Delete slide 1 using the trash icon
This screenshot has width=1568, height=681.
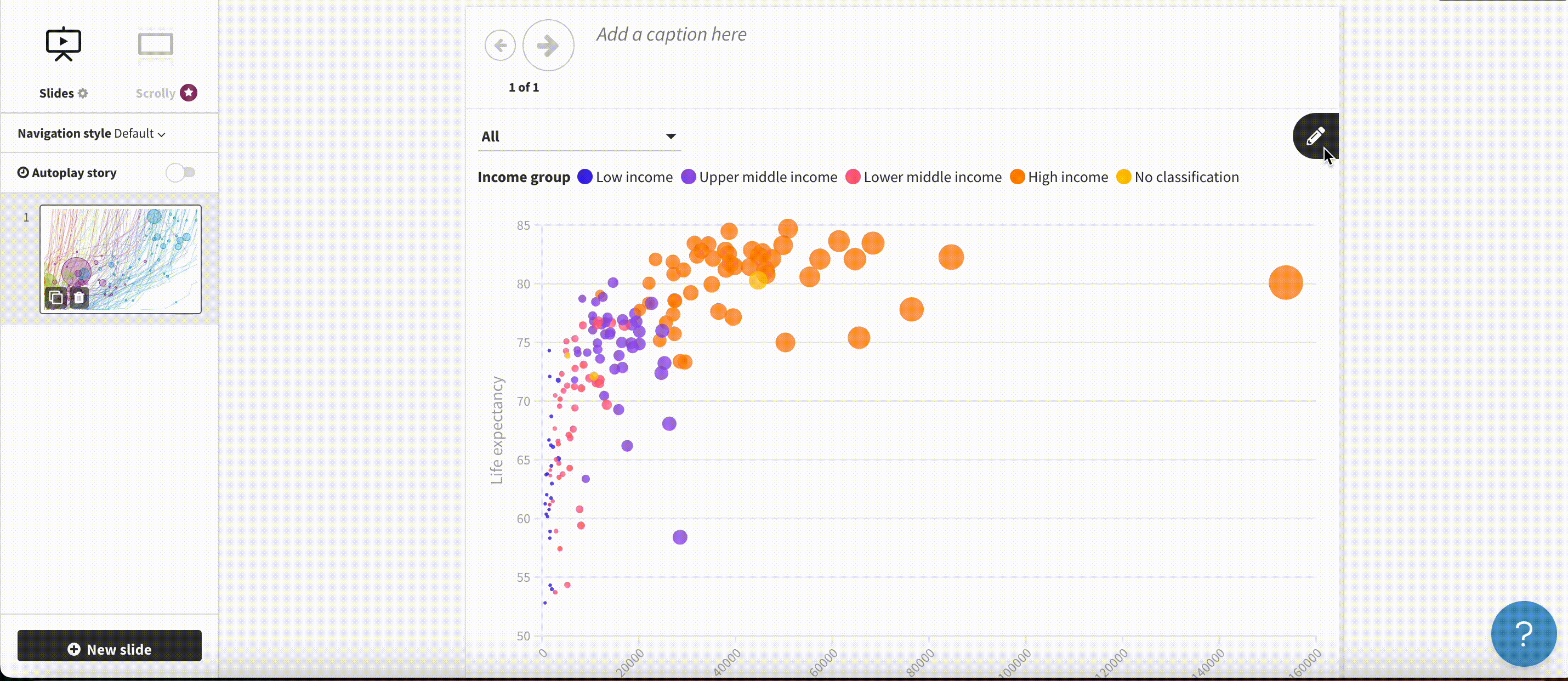point(78,298)
